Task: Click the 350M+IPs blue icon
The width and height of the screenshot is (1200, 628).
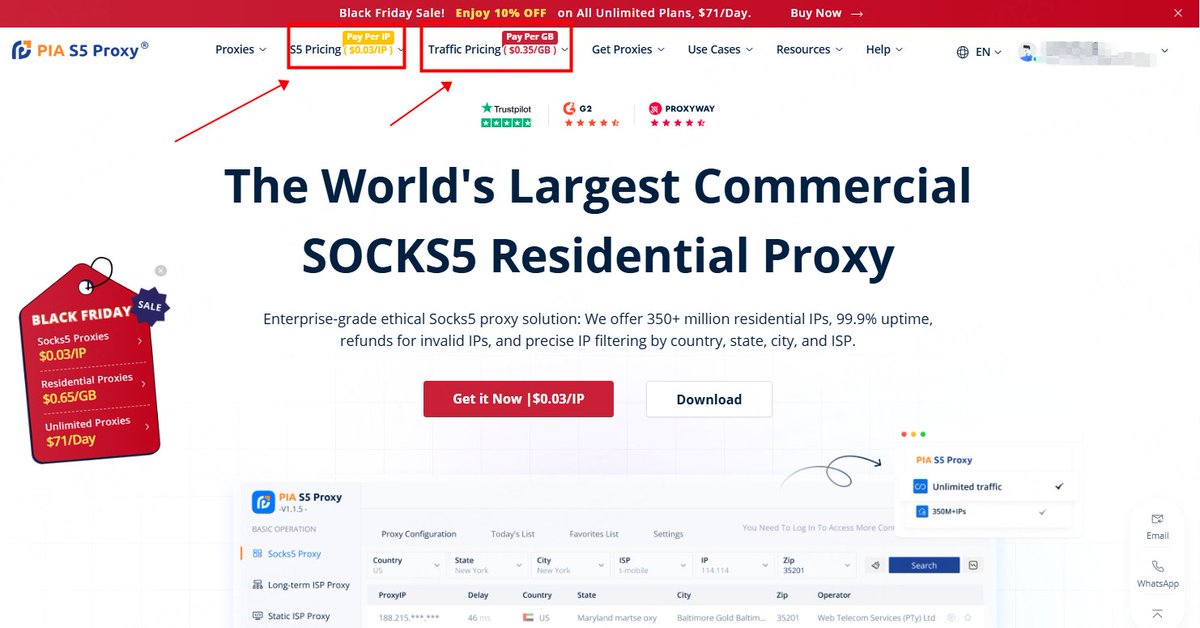Action: pos(921,512)
